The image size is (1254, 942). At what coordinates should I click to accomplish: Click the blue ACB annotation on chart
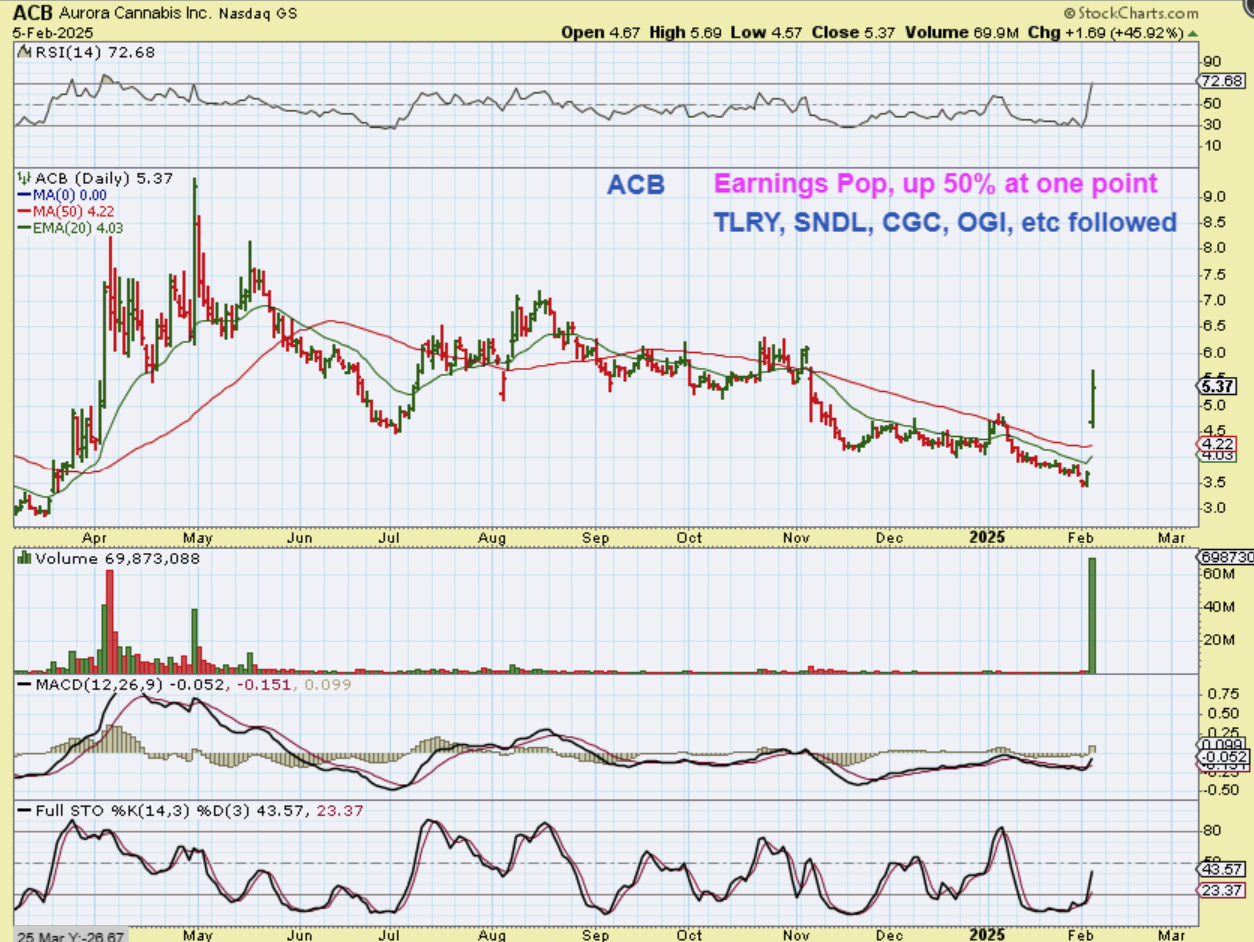636,185
